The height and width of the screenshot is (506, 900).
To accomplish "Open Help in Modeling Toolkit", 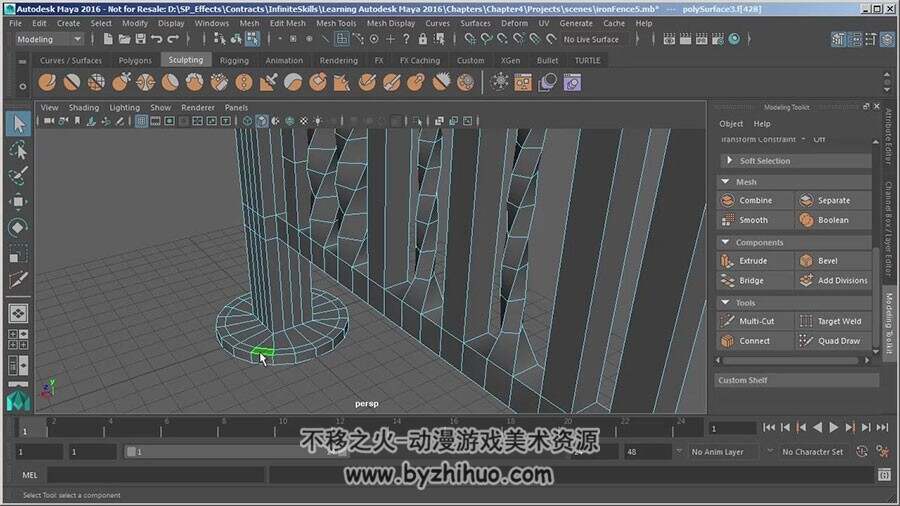I will 762,124.
